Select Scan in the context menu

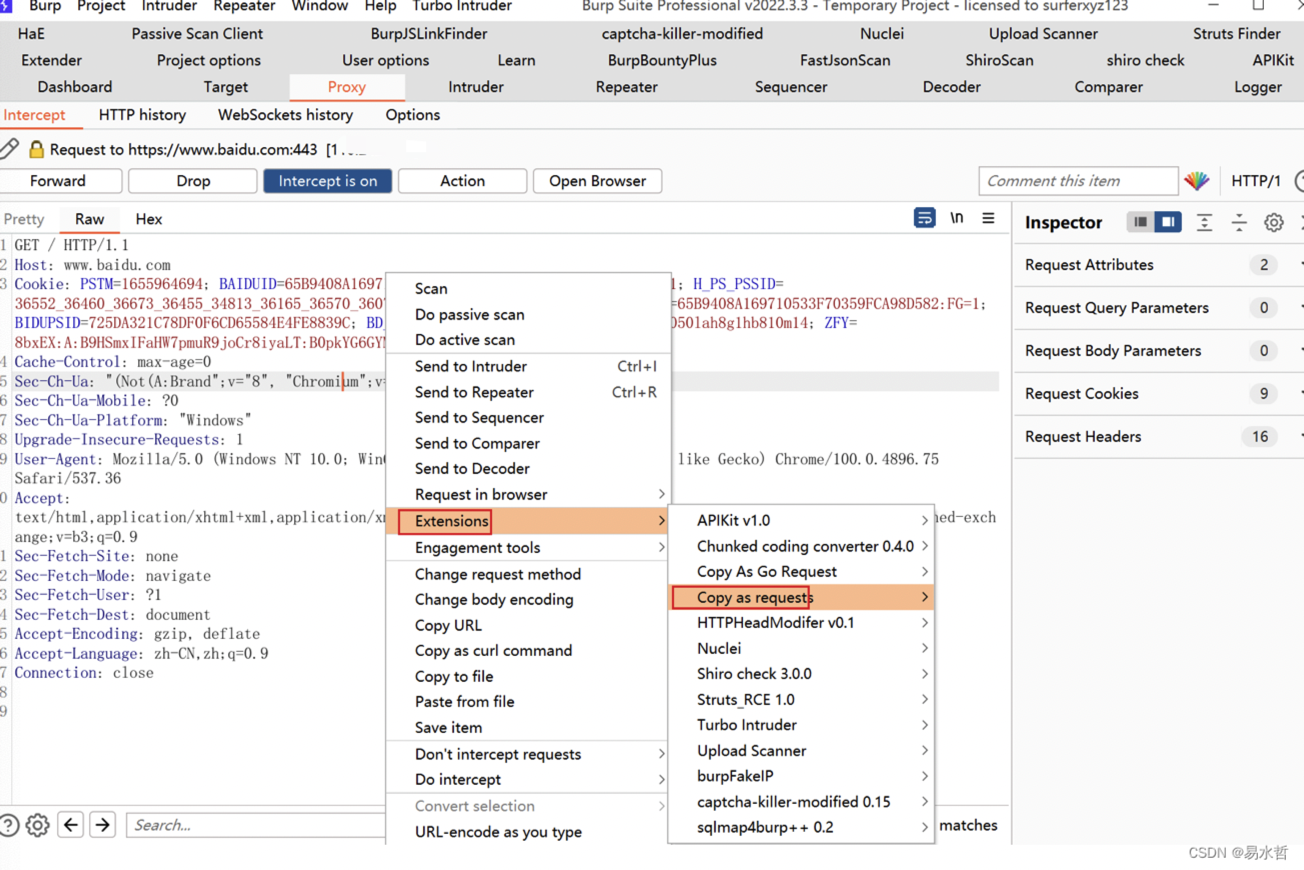pos(528,288)
